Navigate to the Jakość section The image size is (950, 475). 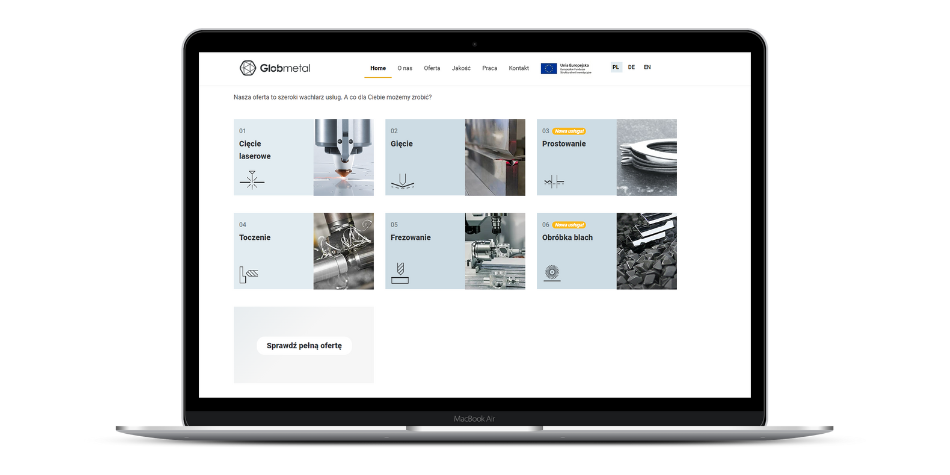point(461,68)
